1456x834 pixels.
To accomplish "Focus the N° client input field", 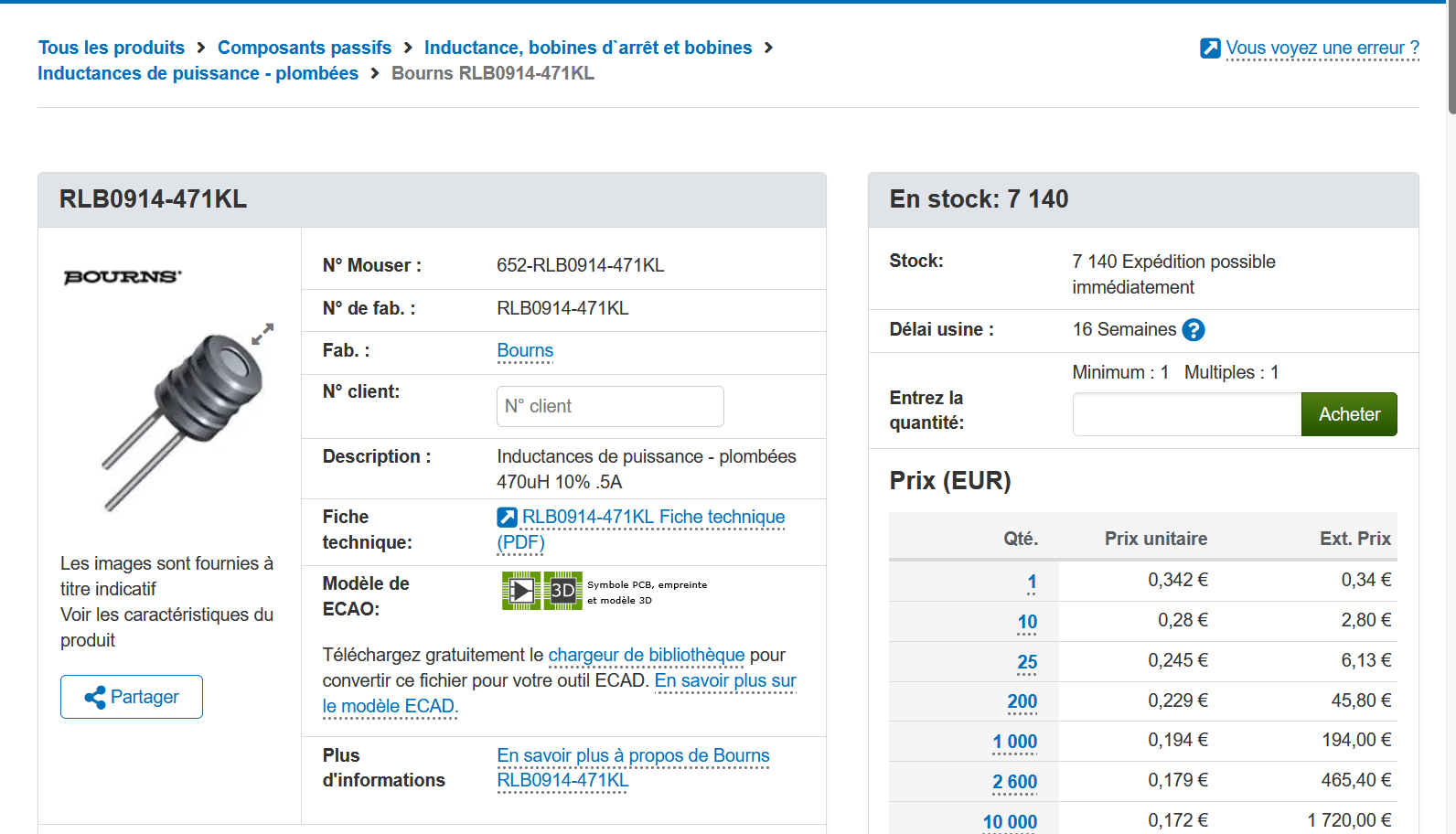I will pyautogui.click(x=610, y=406).
